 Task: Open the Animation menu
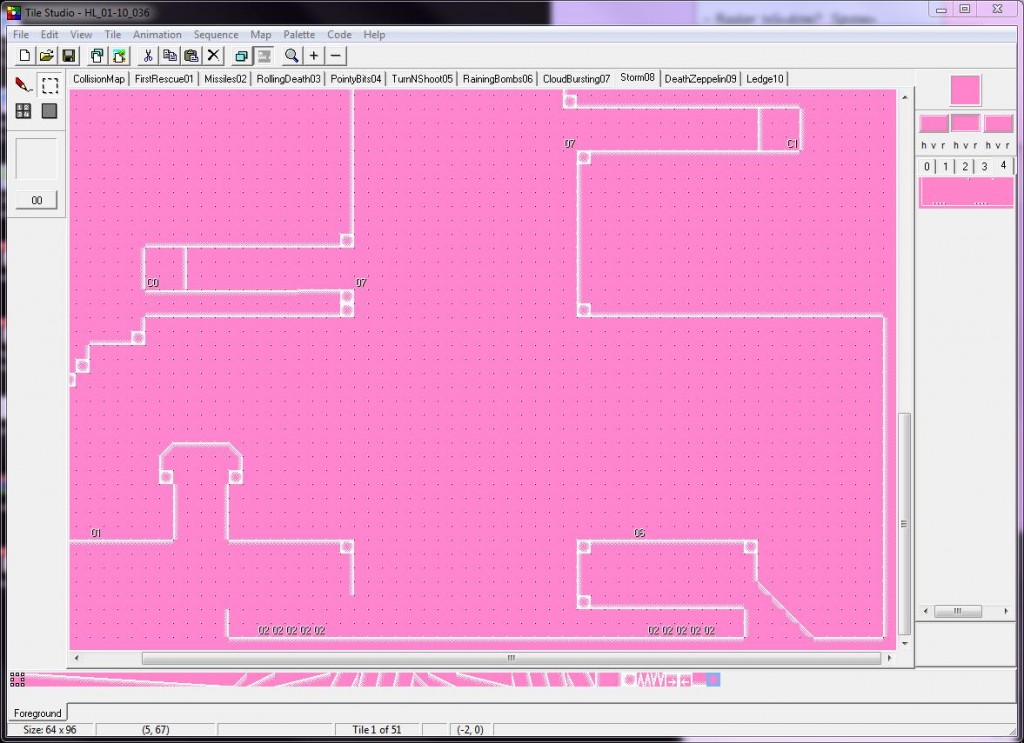[x=157, y=35]
